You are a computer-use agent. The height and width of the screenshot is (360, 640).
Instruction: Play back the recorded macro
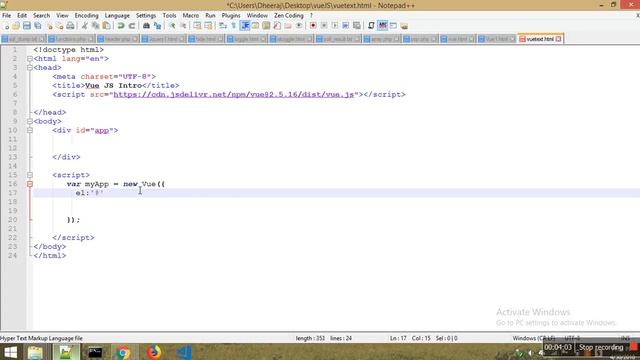tap(335, 26)
